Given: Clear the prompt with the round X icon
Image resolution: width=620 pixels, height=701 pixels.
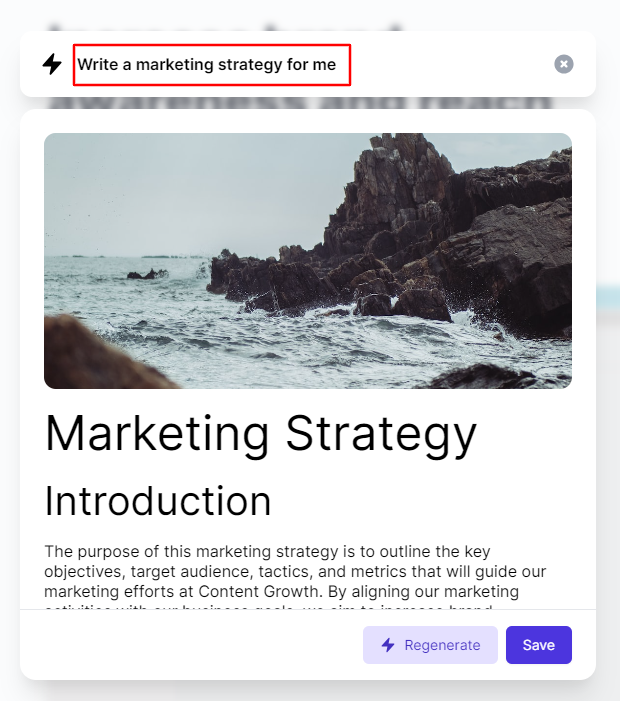Looking at the screenshot, I should click(x=564, y=64).
